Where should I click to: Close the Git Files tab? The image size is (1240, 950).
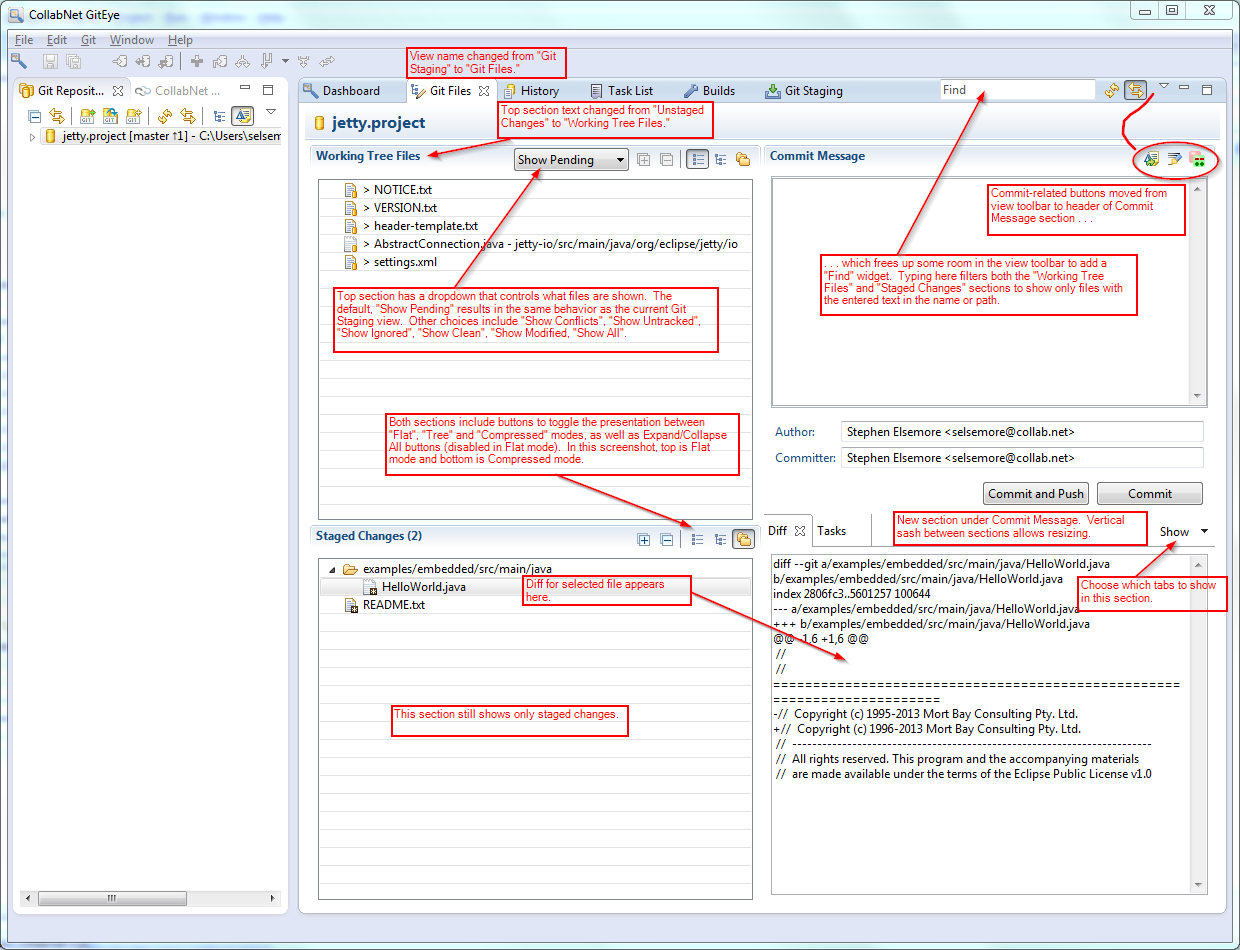point(484,90)
